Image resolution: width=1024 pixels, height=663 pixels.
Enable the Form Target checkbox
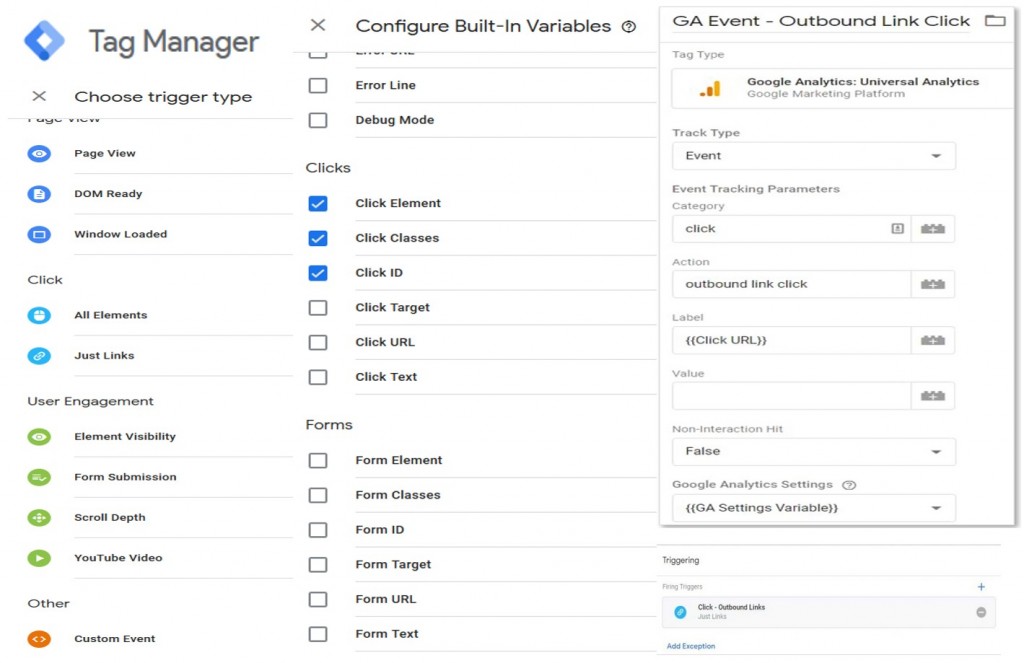coord(318,564)
